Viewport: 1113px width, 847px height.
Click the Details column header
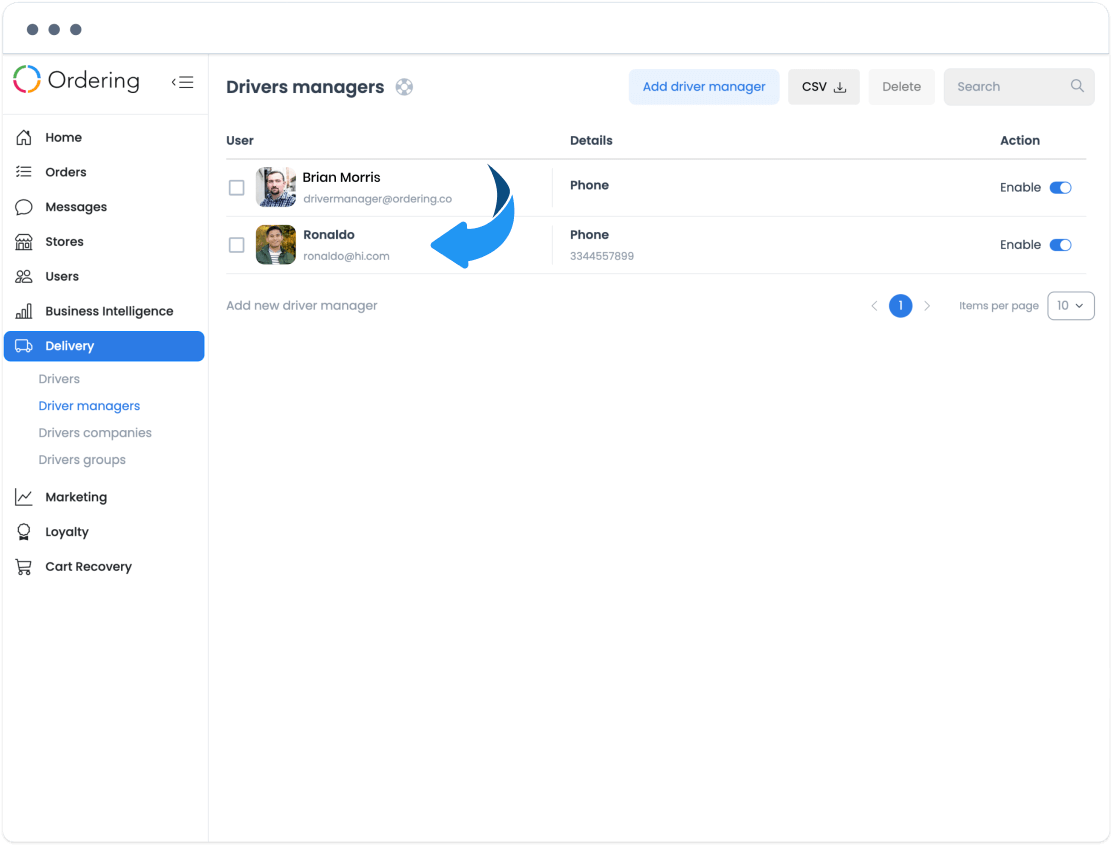pyautogui.click(x=591, y=141)
